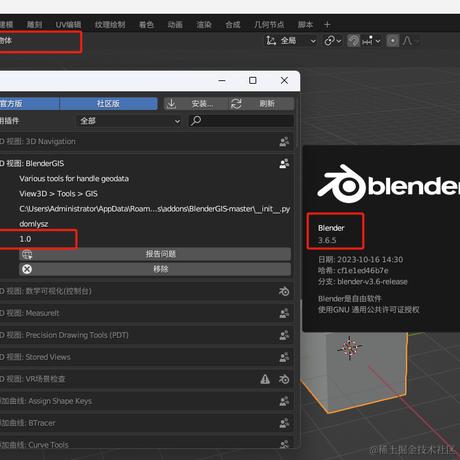Click the add-on search field
Image resolution: width=460 pixels, height=460 pixels.
pyautogui.click(x=241, y=121)
